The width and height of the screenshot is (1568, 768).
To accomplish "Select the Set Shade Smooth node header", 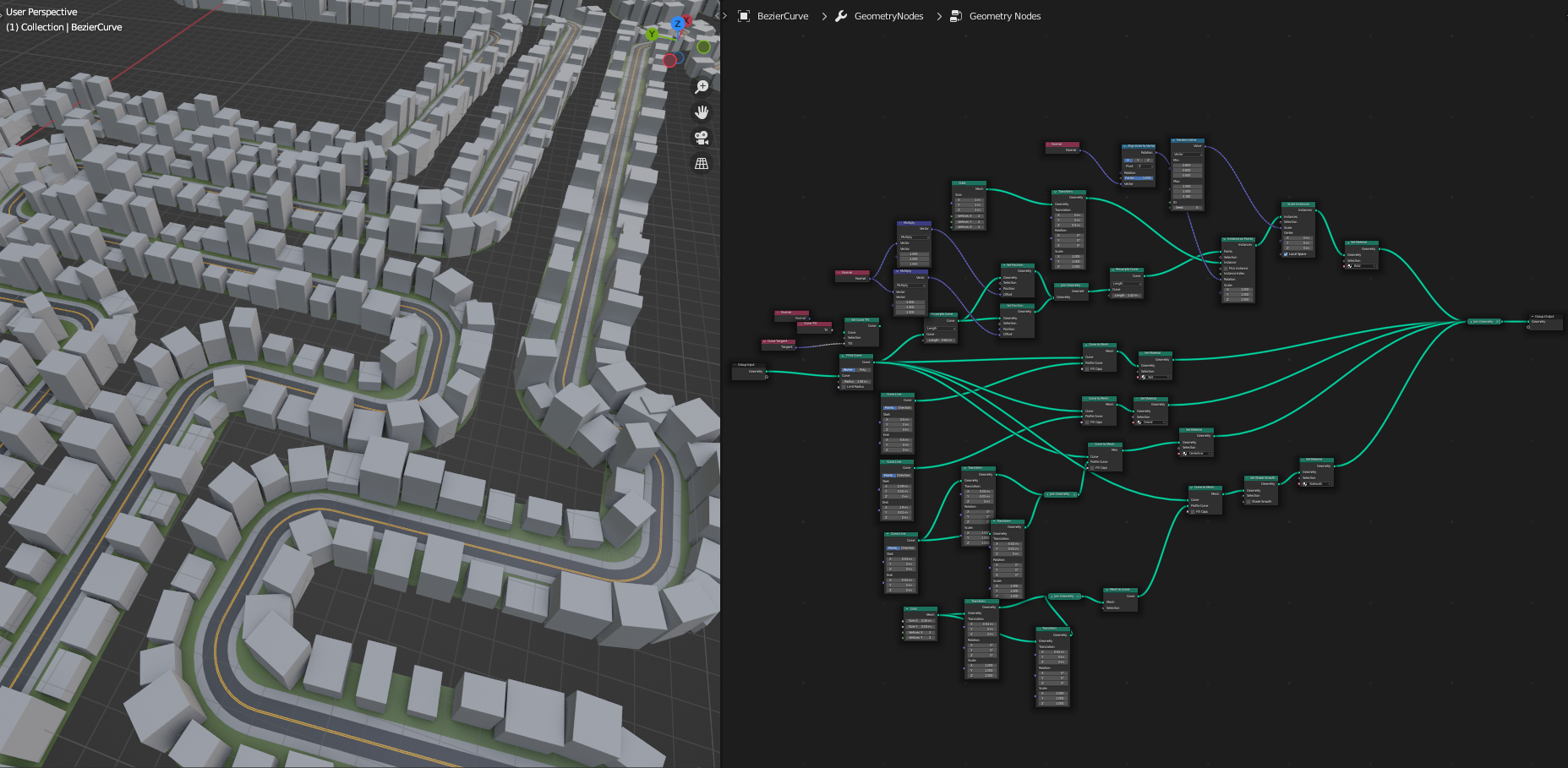I will [x=1261, y=478].
